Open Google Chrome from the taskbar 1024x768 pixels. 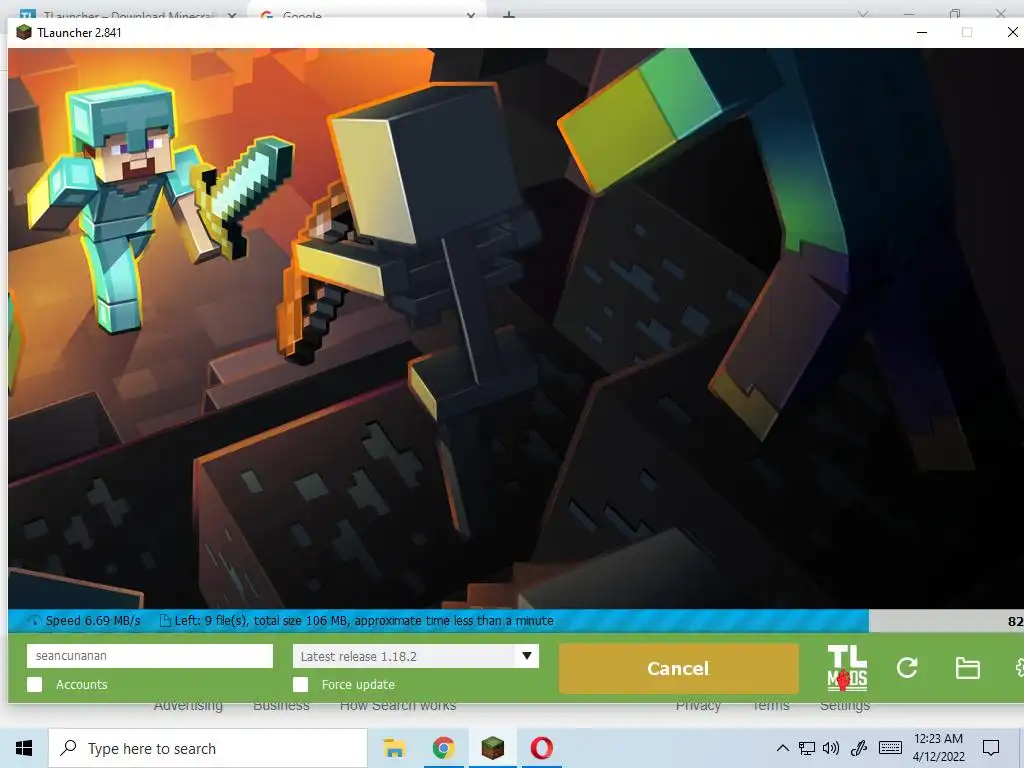tap(443, 748)
